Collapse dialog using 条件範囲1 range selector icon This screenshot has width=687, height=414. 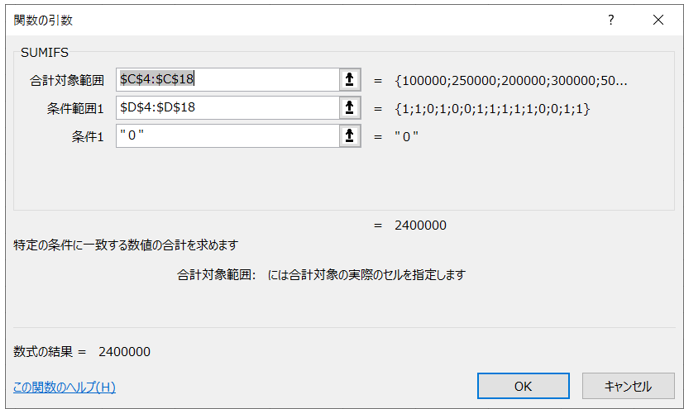[349, 107]
